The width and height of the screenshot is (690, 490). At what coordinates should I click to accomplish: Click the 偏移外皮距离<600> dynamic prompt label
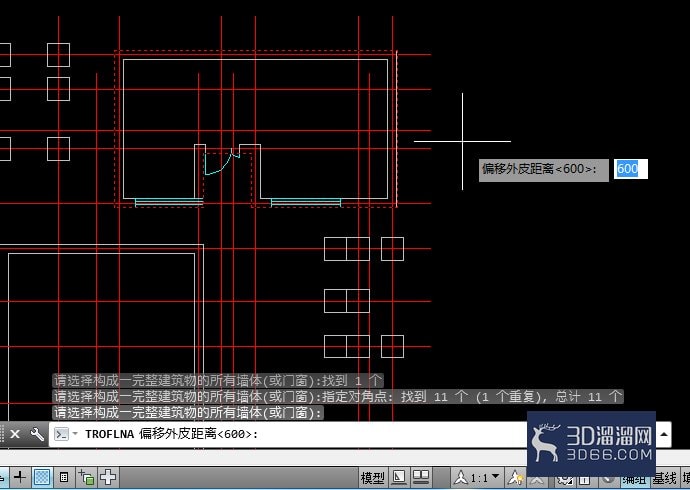tap(544, 169)
